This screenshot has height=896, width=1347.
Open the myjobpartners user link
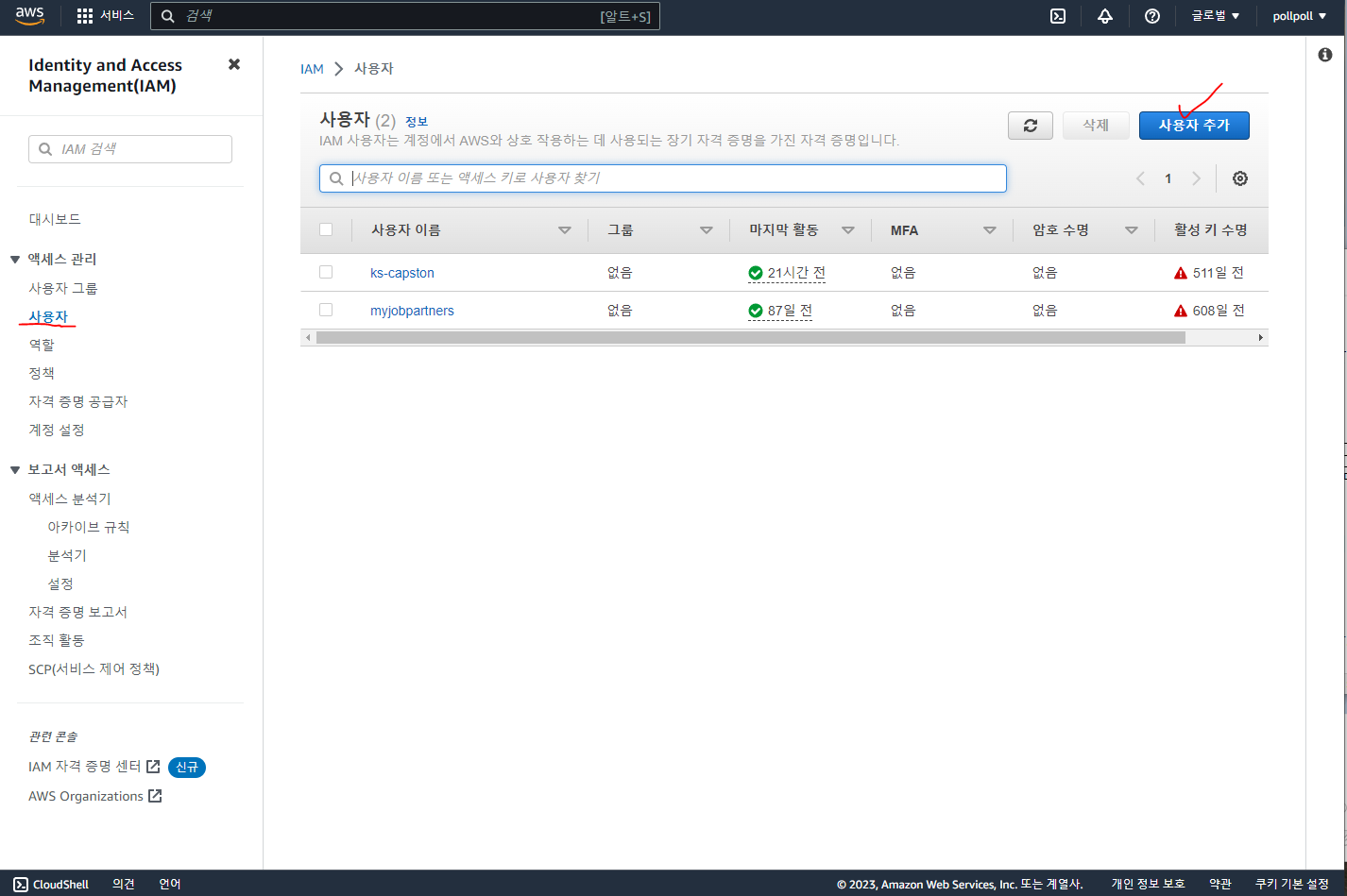tap(412, 311)
